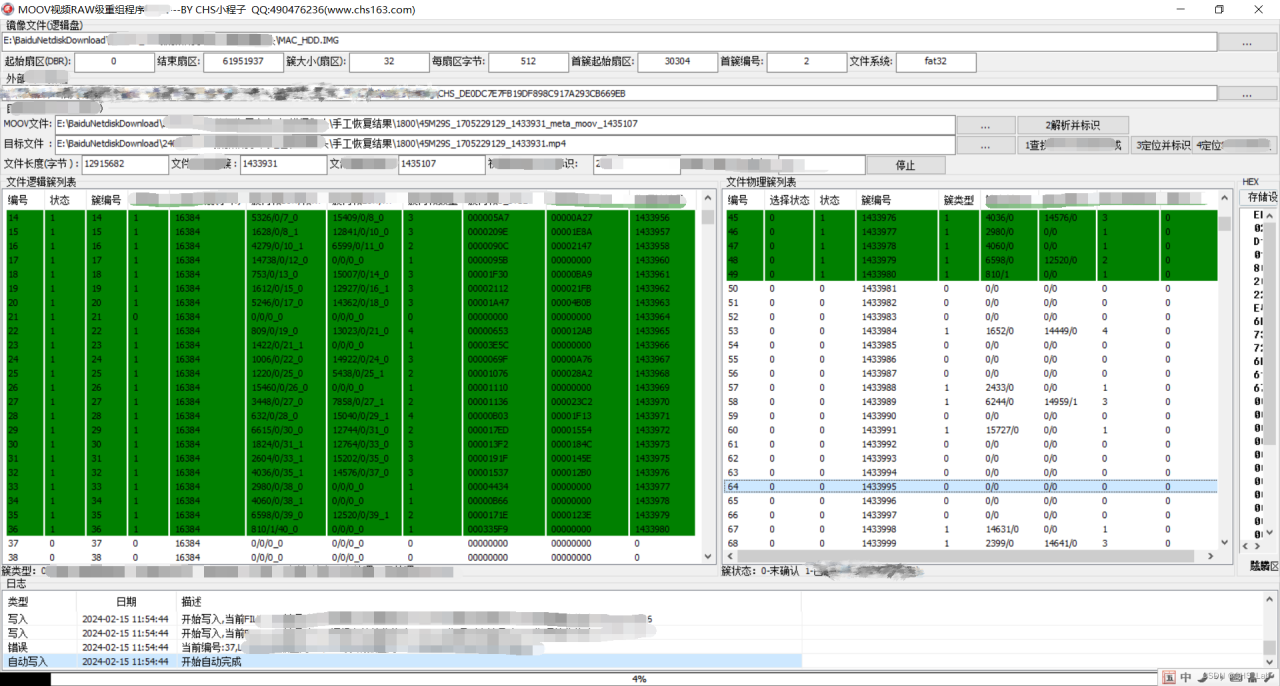Click the 2解析并标识 button
Image resolution: width=1280 pixels, height=686 pixels.
[x=1073, y=125]
